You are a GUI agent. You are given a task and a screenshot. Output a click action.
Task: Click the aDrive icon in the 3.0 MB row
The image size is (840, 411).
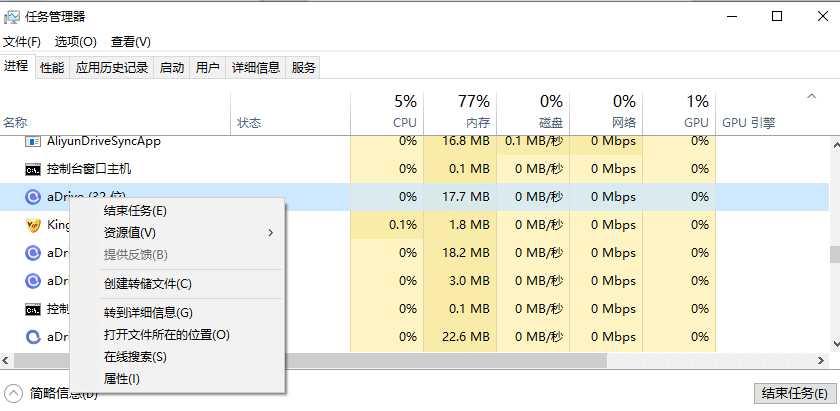(x=32, y=281)
